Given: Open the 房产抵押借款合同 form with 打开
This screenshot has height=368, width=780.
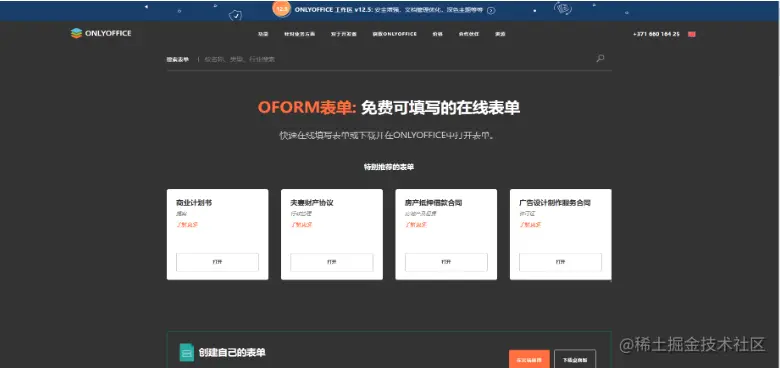Looking at the screenshot, I should click(x=446, y=262).
